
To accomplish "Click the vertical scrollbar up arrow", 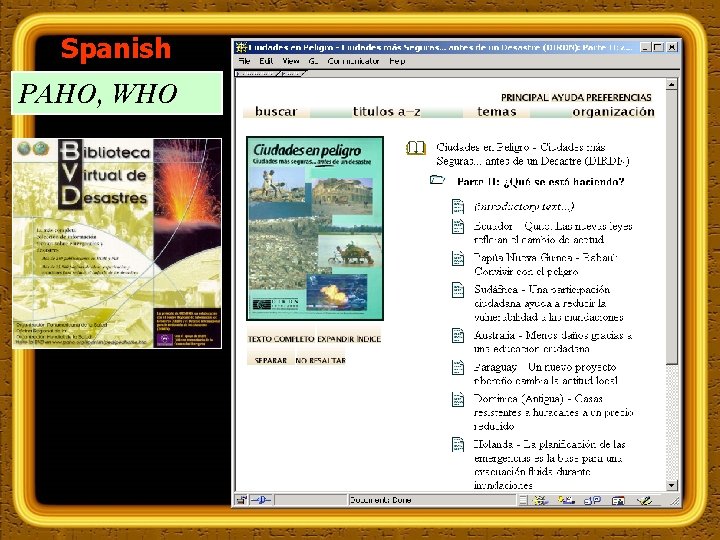I will (x=671, y=84).
